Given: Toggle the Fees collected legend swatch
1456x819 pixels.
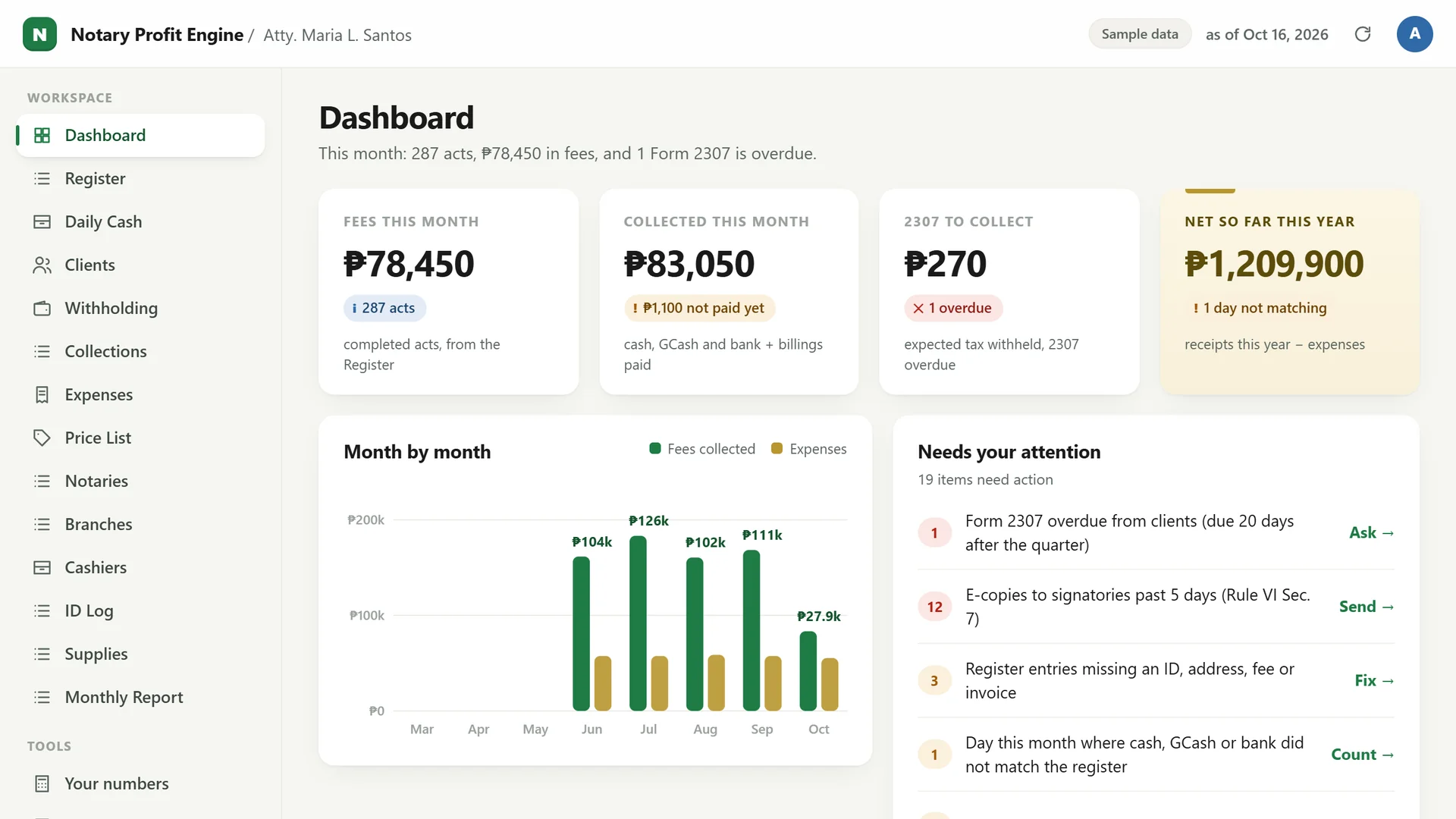Looking at the screenshot, I should coord(655,448).
